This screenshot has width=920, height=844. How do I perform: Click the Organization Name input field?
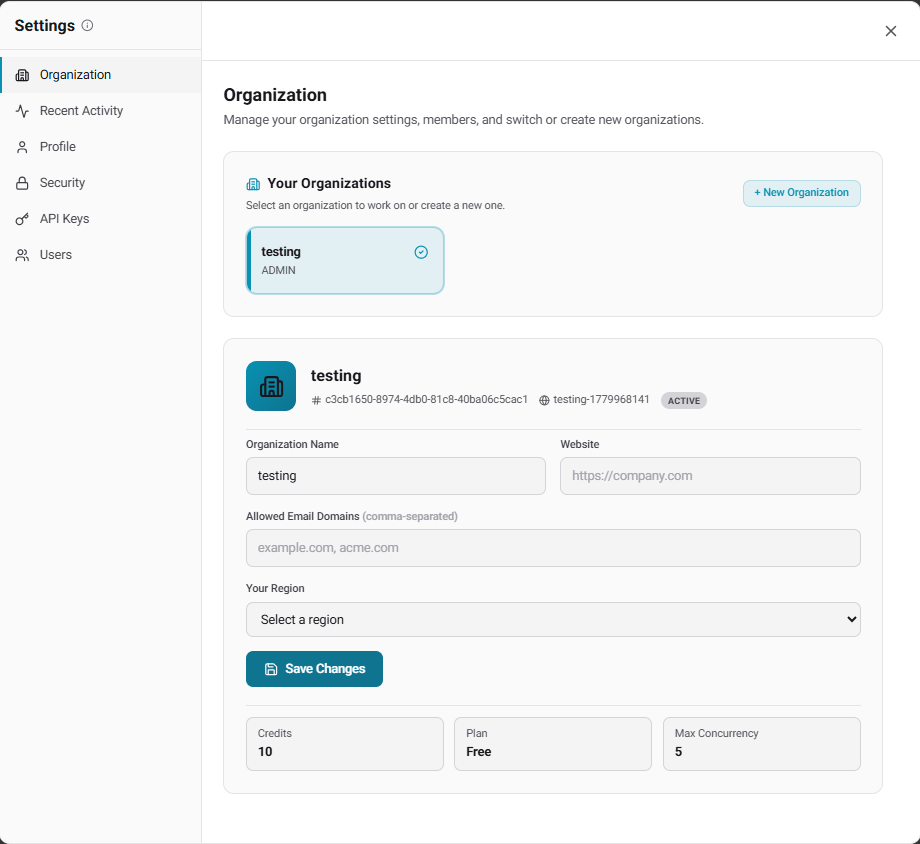click(x=396, y=476)
